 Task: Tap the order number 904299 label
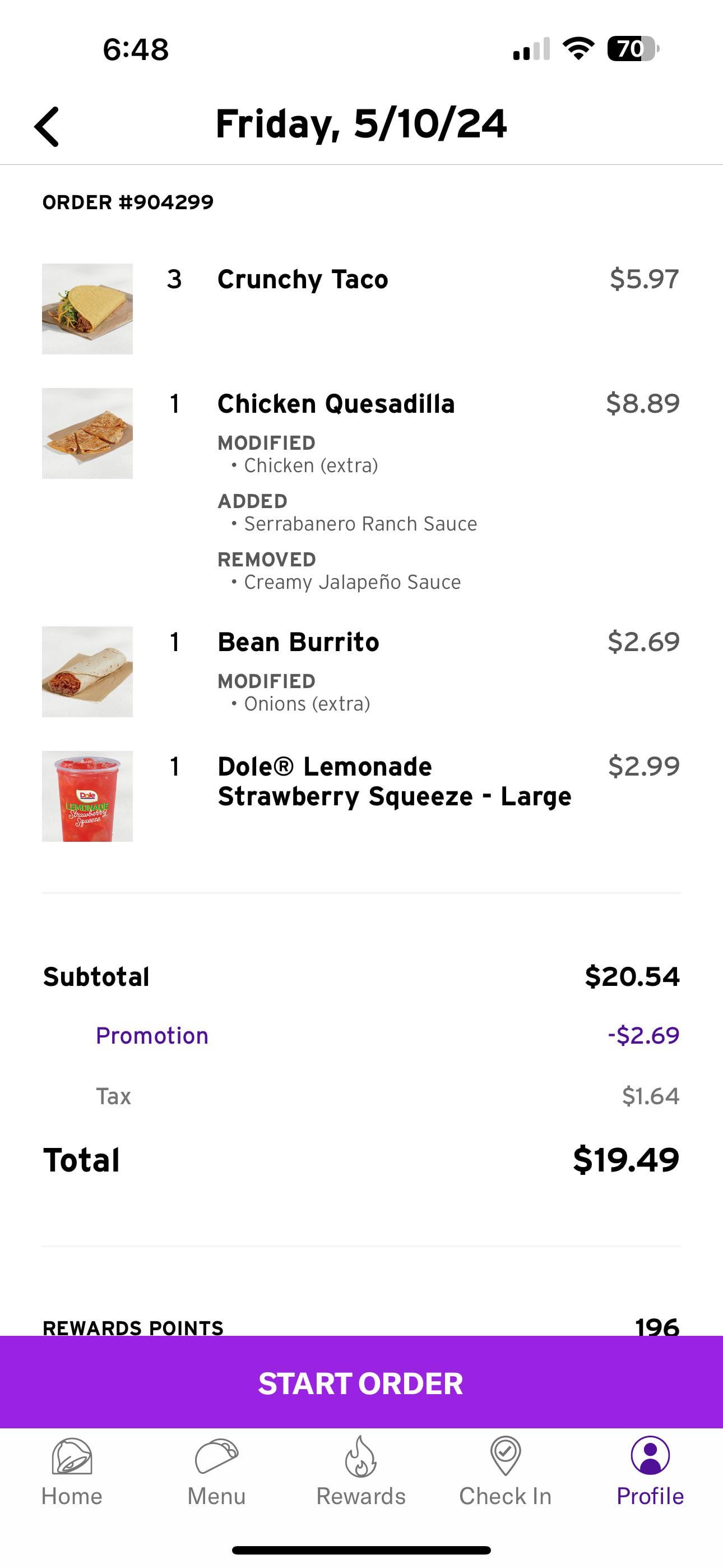[128, 202]
